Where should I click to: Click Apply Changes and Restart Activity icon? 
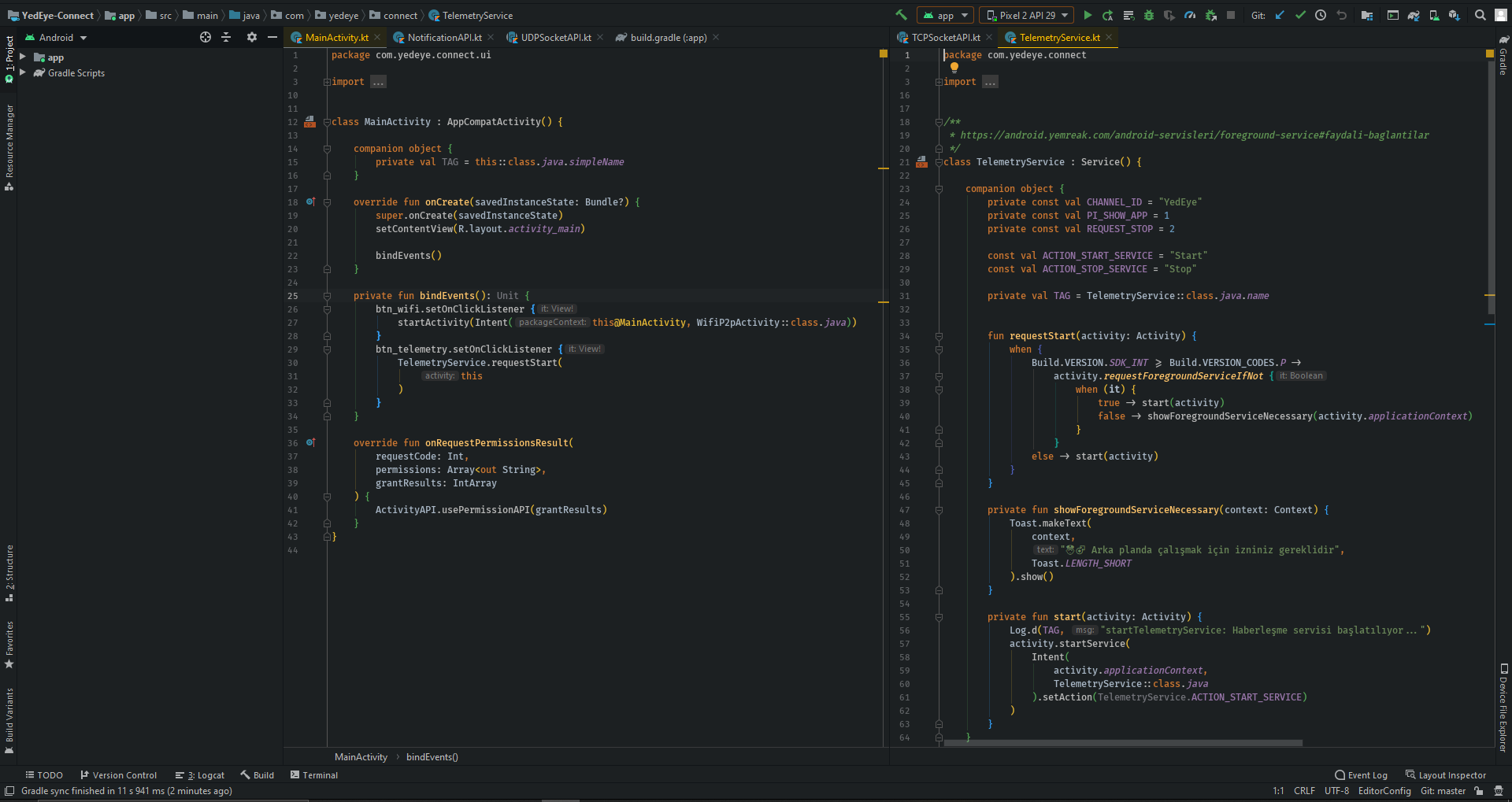[x=1108, y=15]
